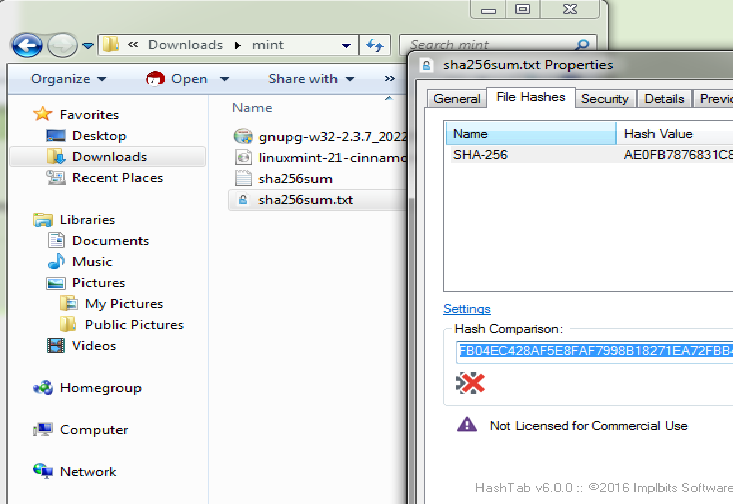Switch to the Details tab
Image resolution: width=733 pixels, height=504 pixels.
(x=664, y=99)
